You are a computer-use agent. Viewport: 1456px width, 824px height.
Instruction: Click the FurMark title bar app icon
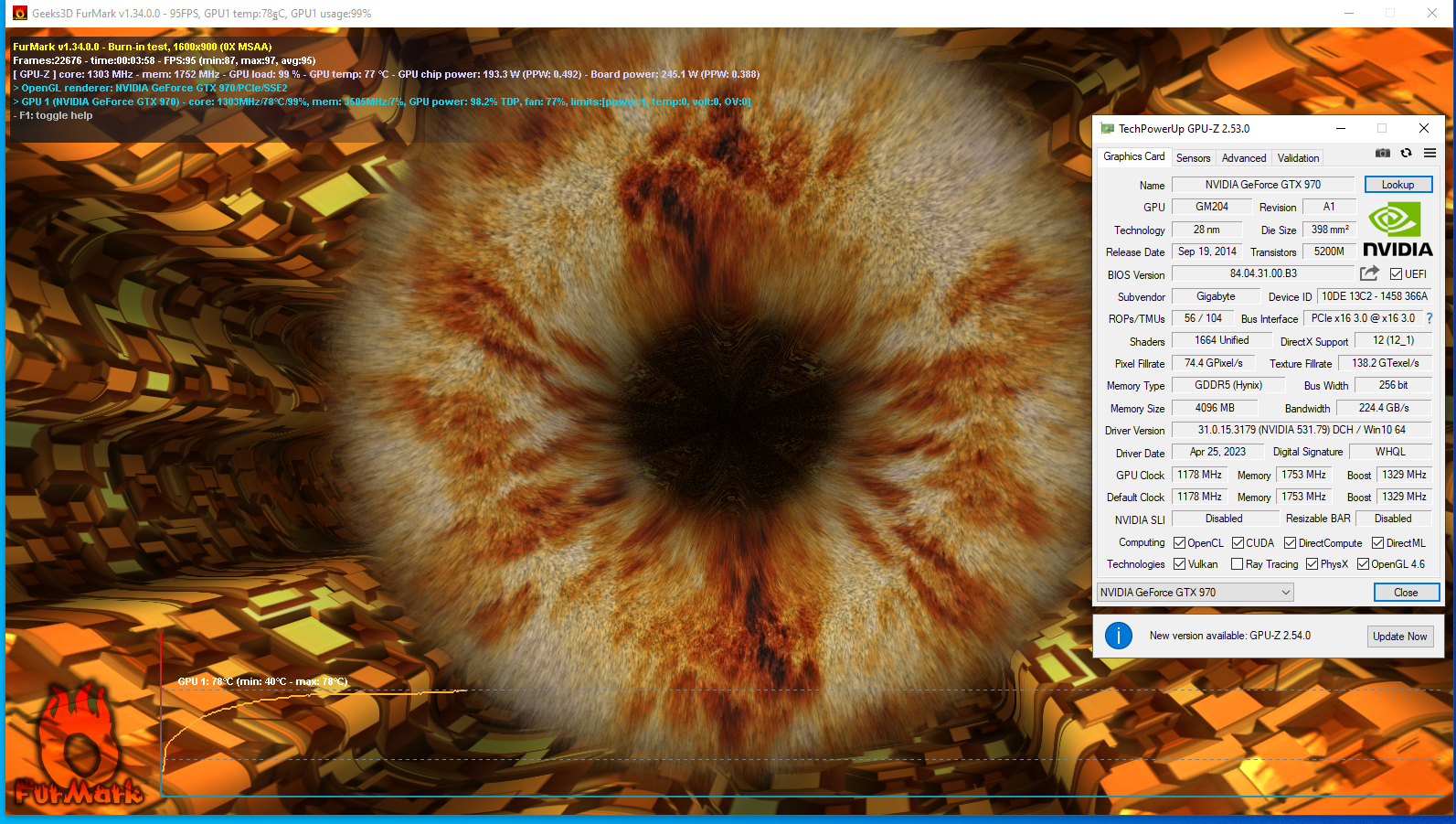(20, 14)
